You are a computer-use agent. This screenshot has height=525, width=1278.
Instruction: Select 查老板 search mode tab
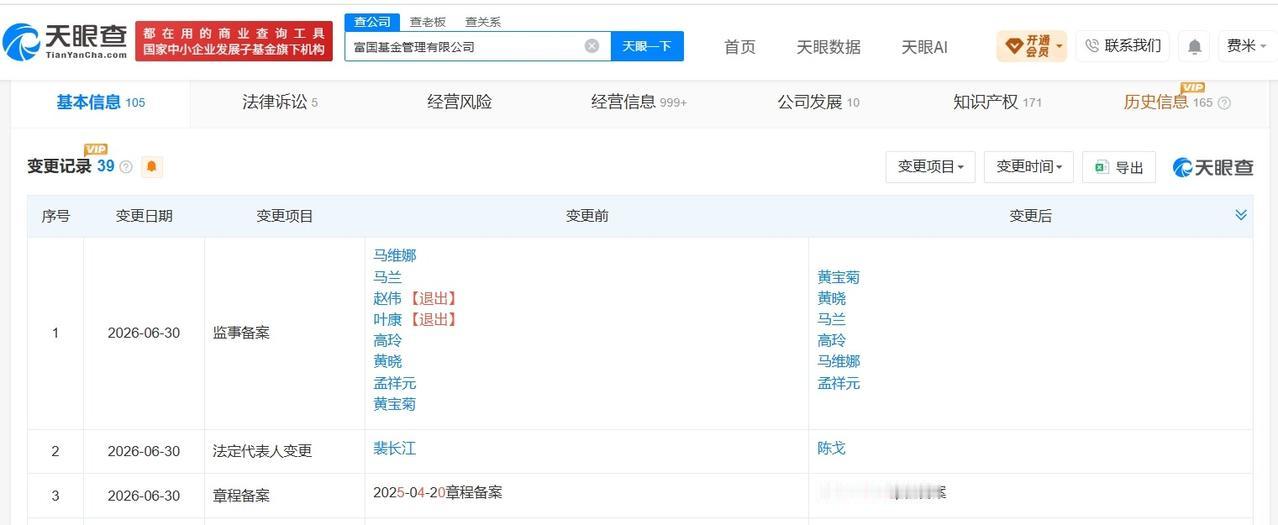(428, 22)
